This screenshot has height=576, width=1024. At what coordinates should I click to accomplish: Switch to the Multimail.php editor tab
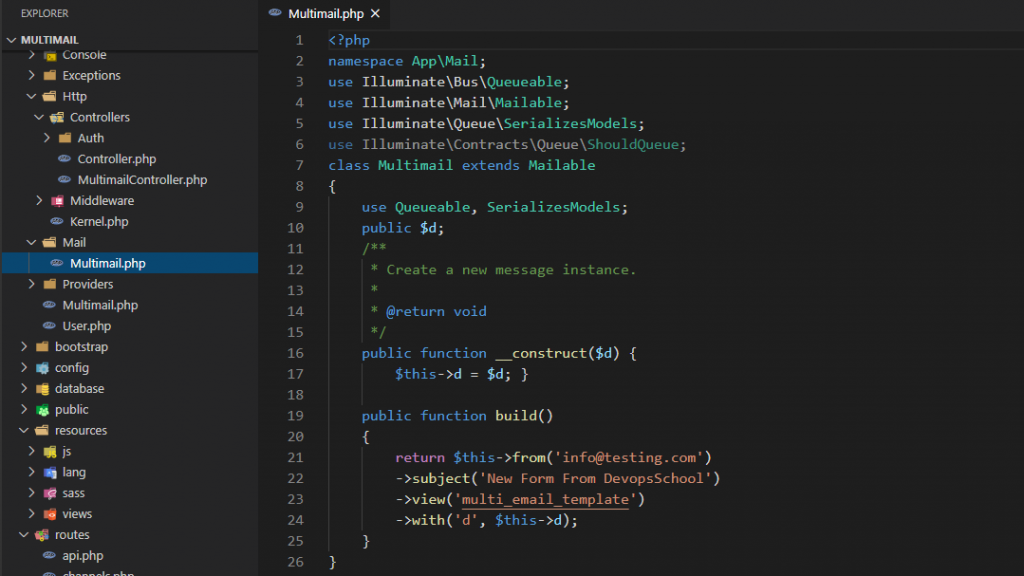click(x=325, y=14)
